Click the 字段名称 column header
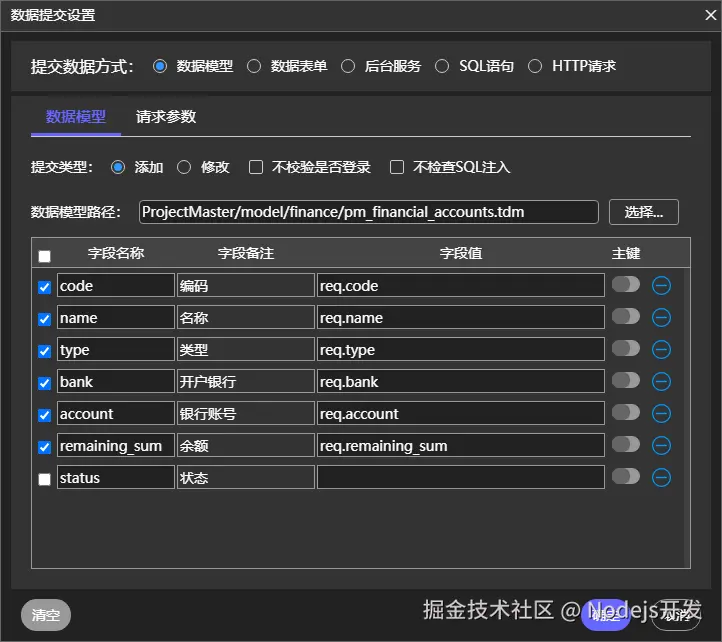 click(116, 253)
